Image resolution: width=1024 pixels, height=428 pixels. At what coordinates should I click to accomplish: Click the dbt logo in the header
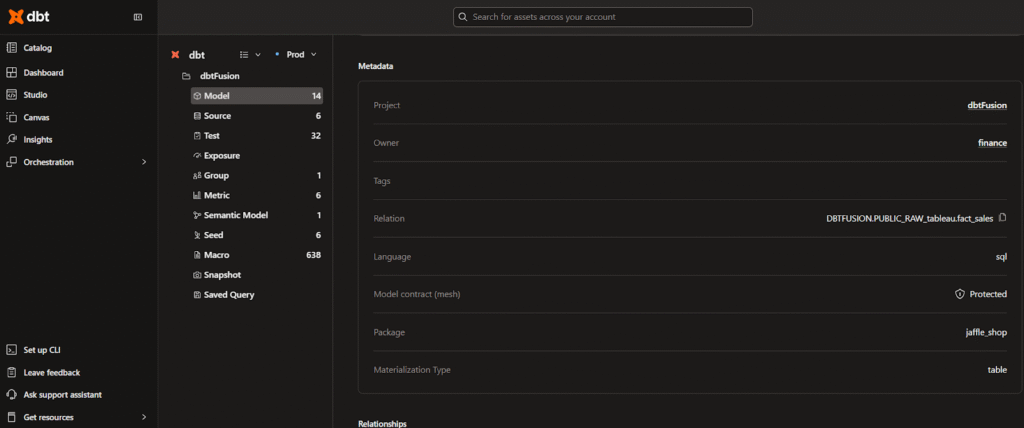(30, 17)
